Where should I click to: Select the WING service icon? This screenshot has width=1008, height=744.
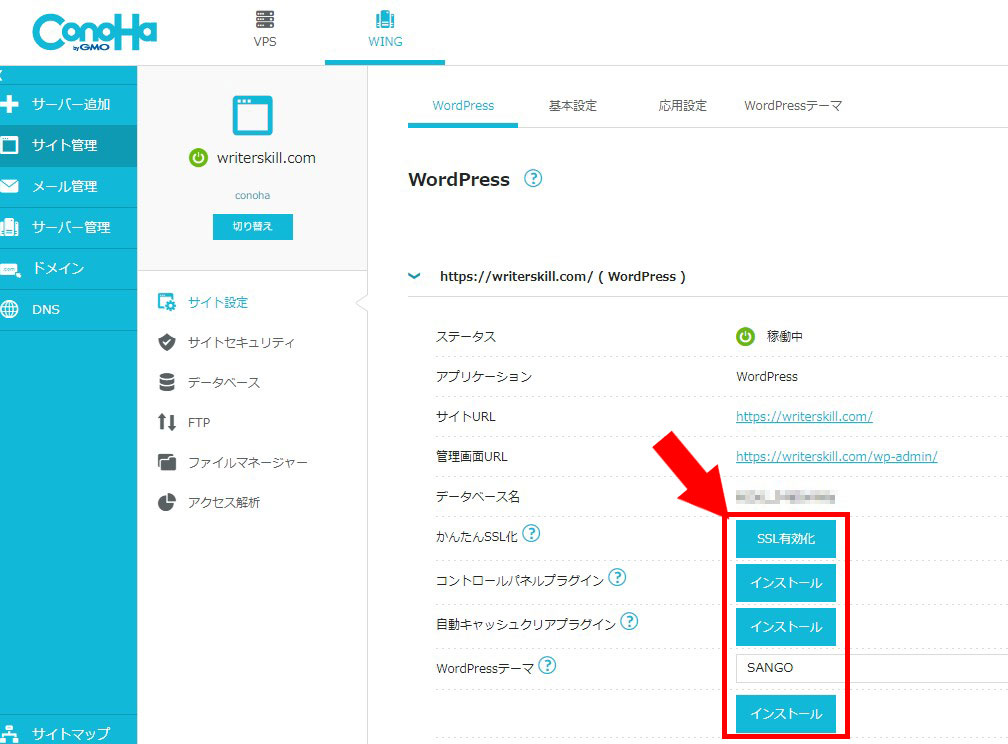point(385,19)
